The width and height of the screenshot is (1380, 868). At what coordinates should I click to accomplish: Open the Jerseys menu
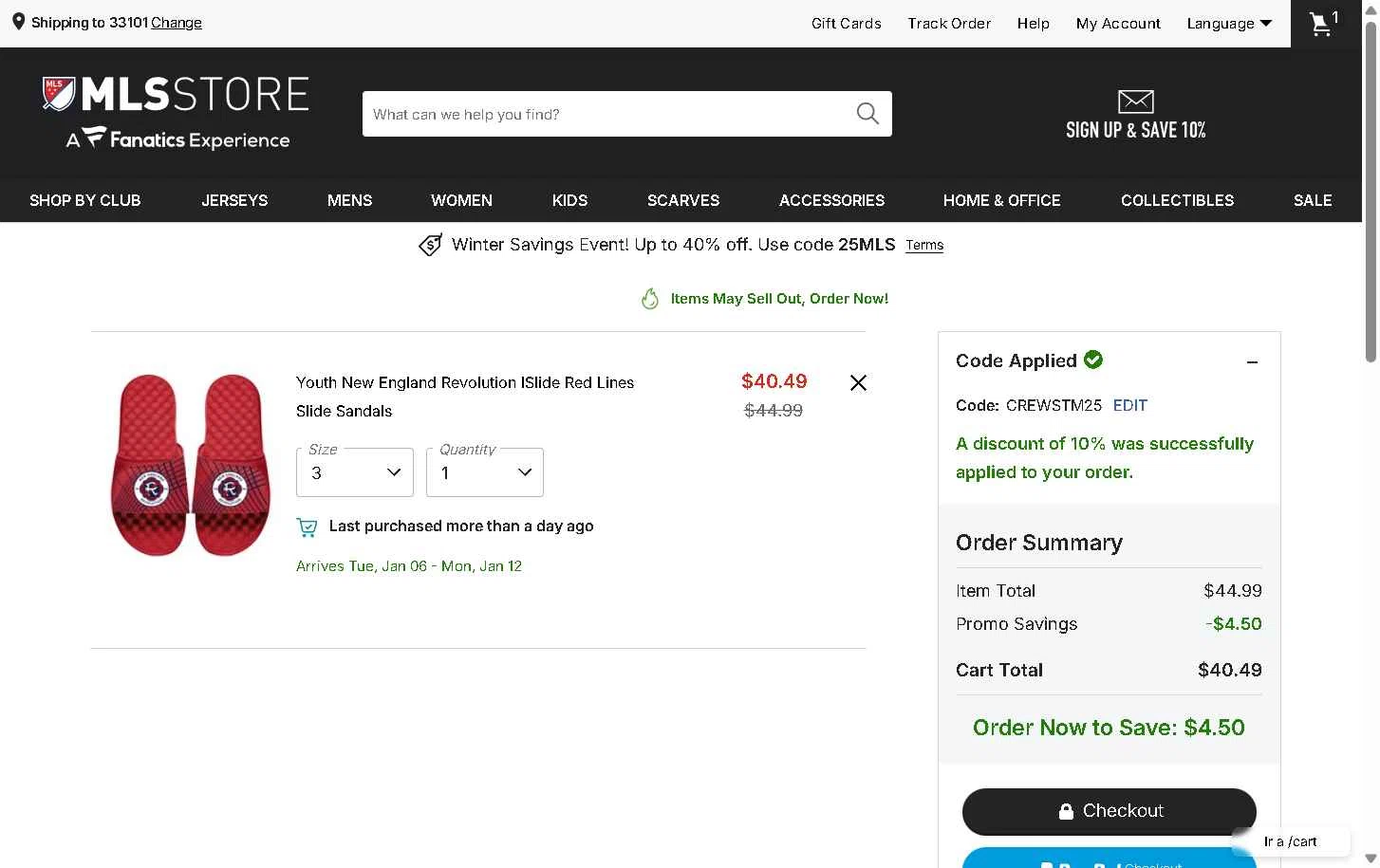234,200
